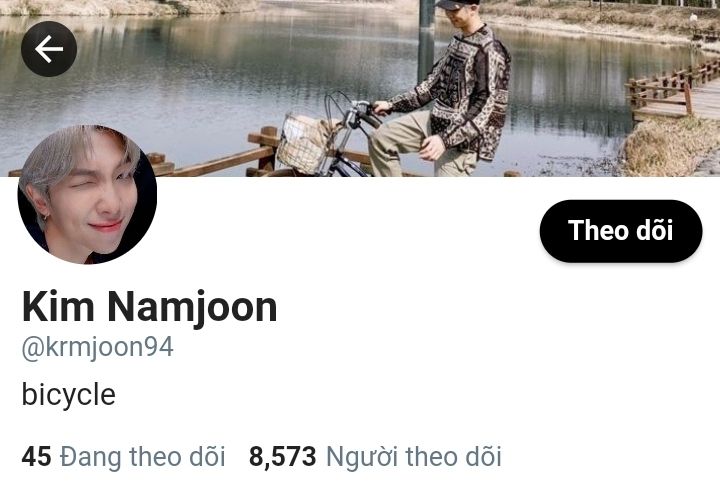
Task: Open the 8,573 followers count
Action: [x=282, y=457]
